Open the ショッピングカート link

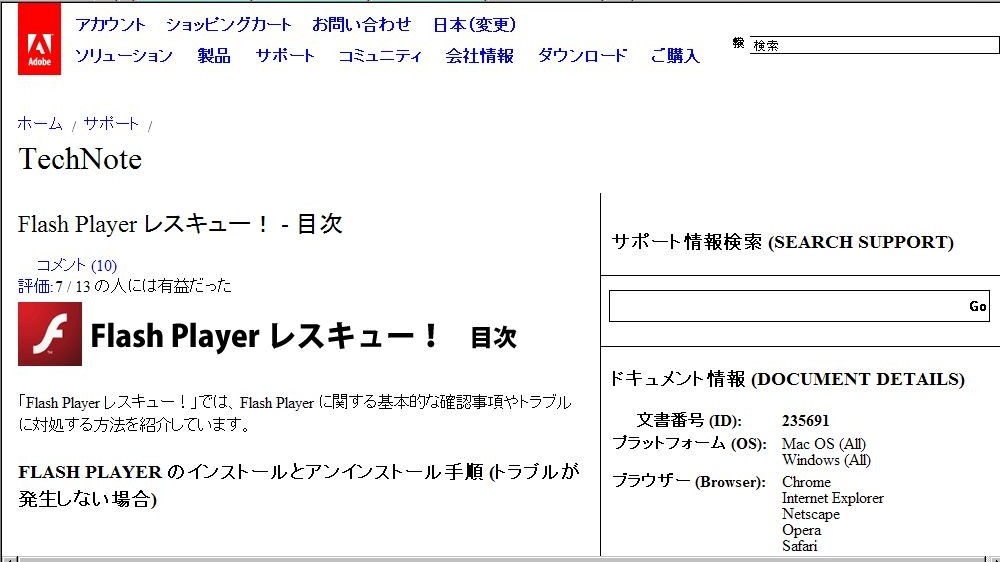(228, 25)
